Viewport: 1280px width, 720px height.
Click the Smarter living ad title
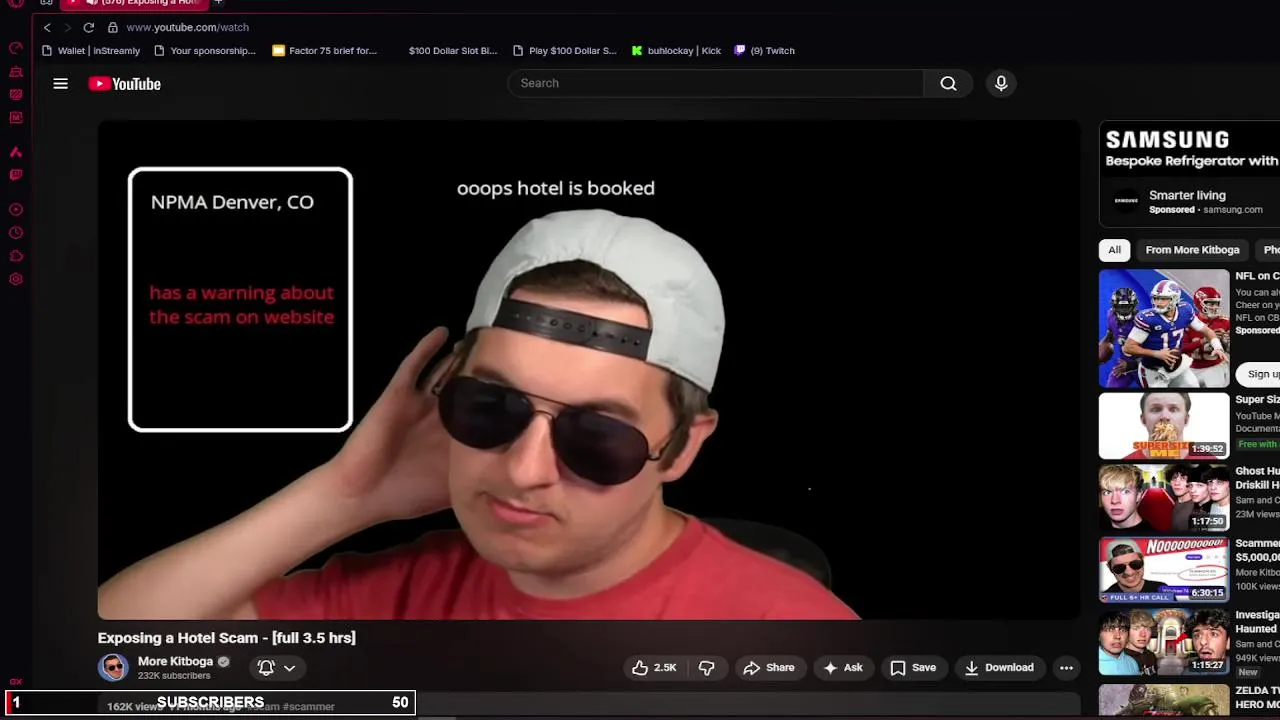click(1187, 195)
